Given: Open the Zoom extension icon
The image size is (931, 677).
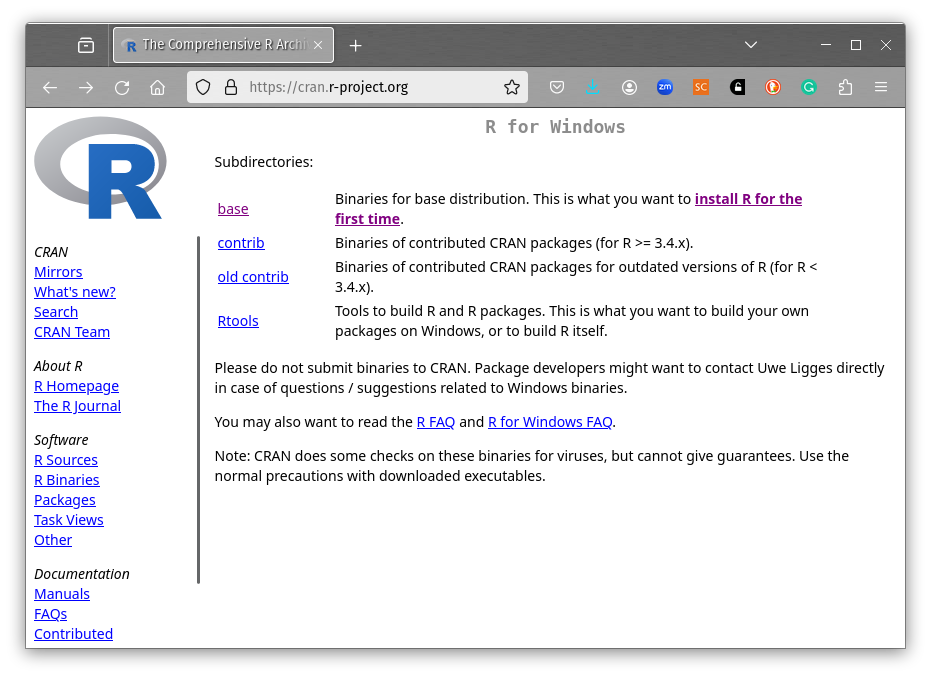Looking at the screenshot, I should (665, 88).
